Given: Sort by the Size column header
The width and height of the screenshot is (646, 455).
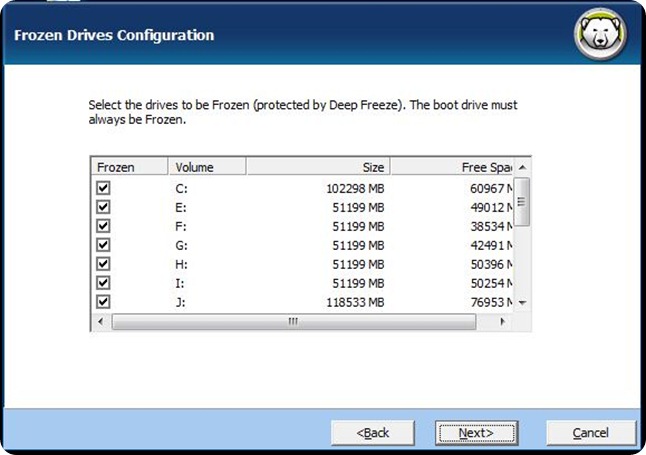Looking at the screenshot, I should 318,167.
